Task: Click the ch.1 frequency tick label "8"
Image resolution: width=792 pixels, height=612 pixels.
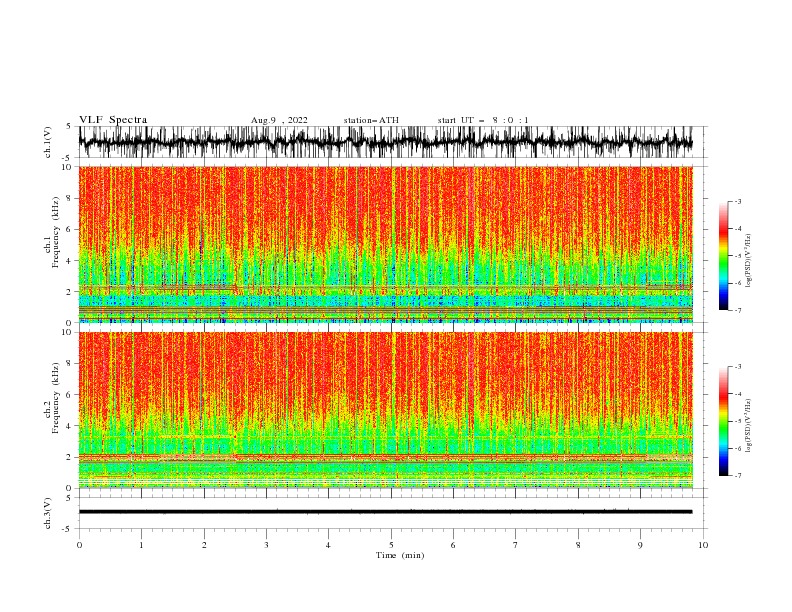Action: 69,198
